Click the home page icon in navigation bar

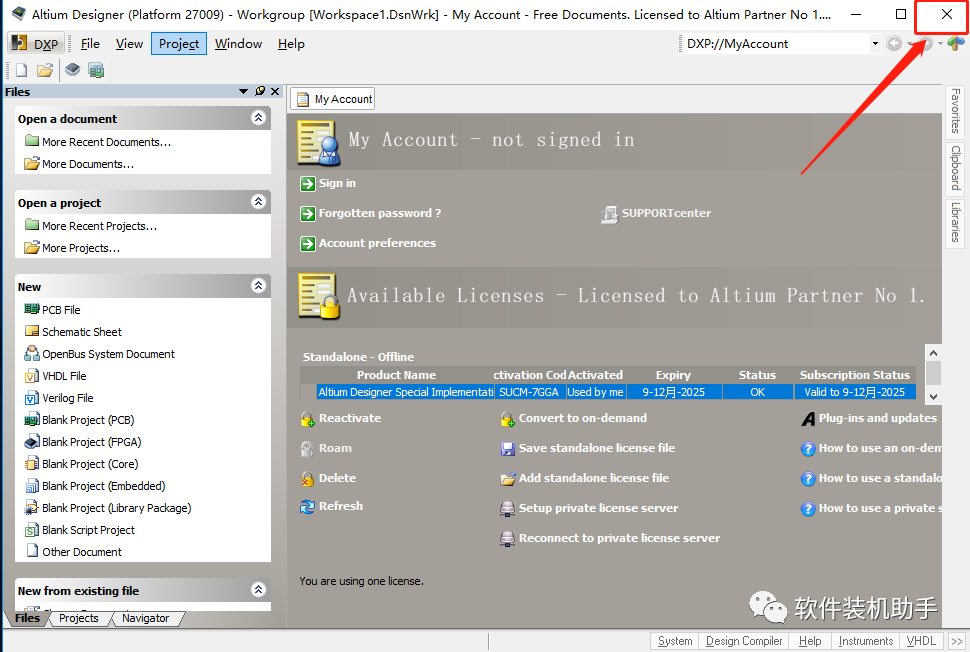pos(955,43)
